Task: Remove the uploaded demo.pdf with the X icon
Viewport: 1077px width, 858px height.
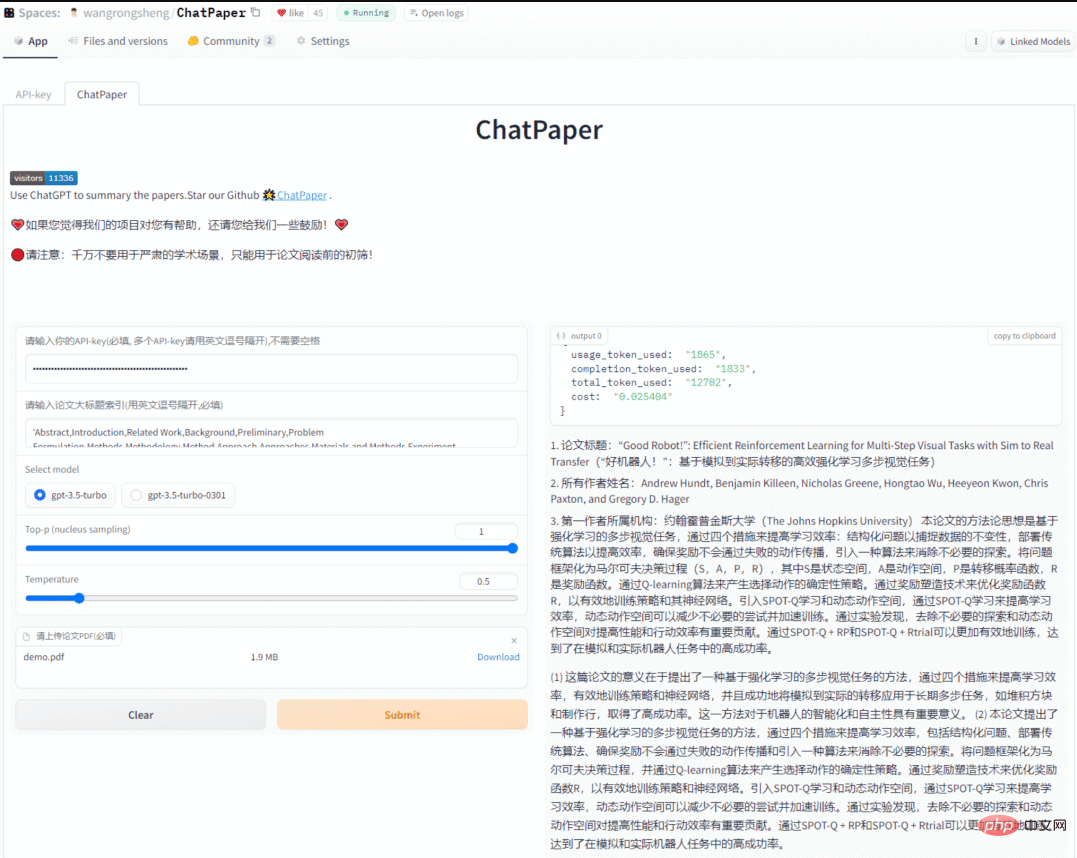Action: [514, 640]
